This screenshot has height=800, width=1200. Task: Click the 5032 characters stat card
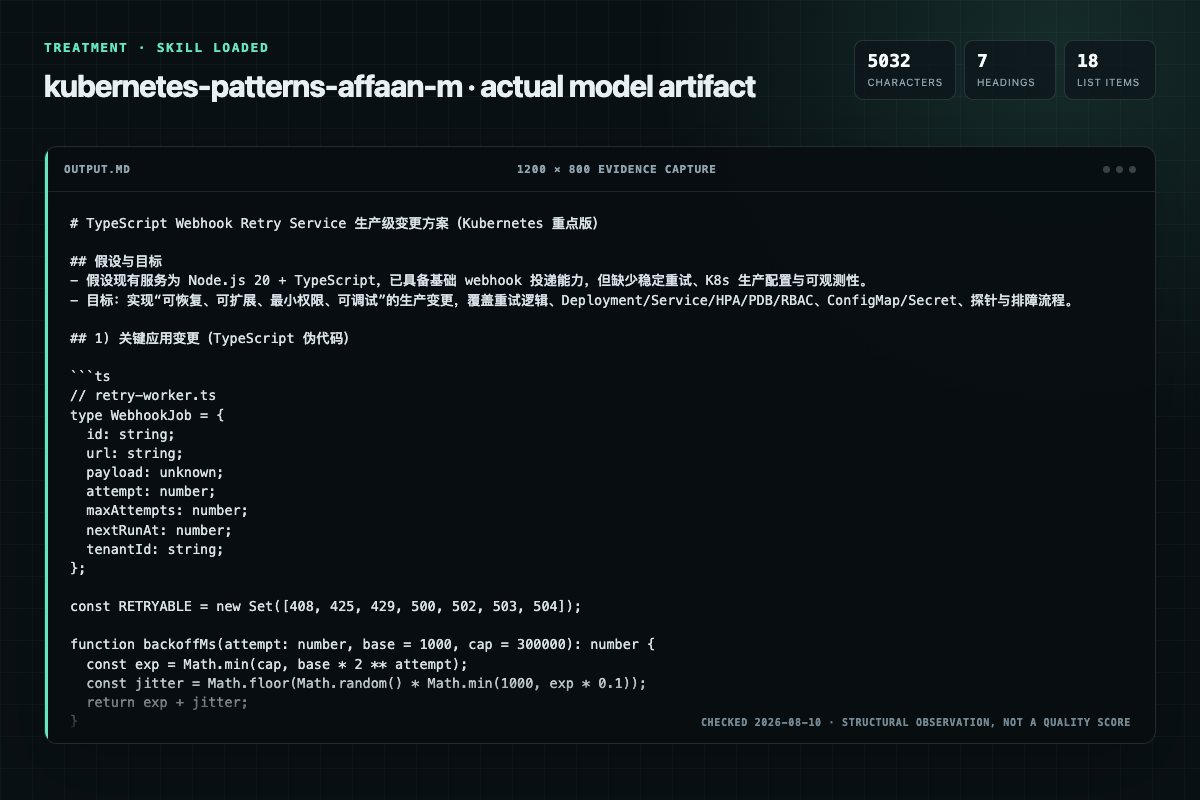[x=904, y=70]
